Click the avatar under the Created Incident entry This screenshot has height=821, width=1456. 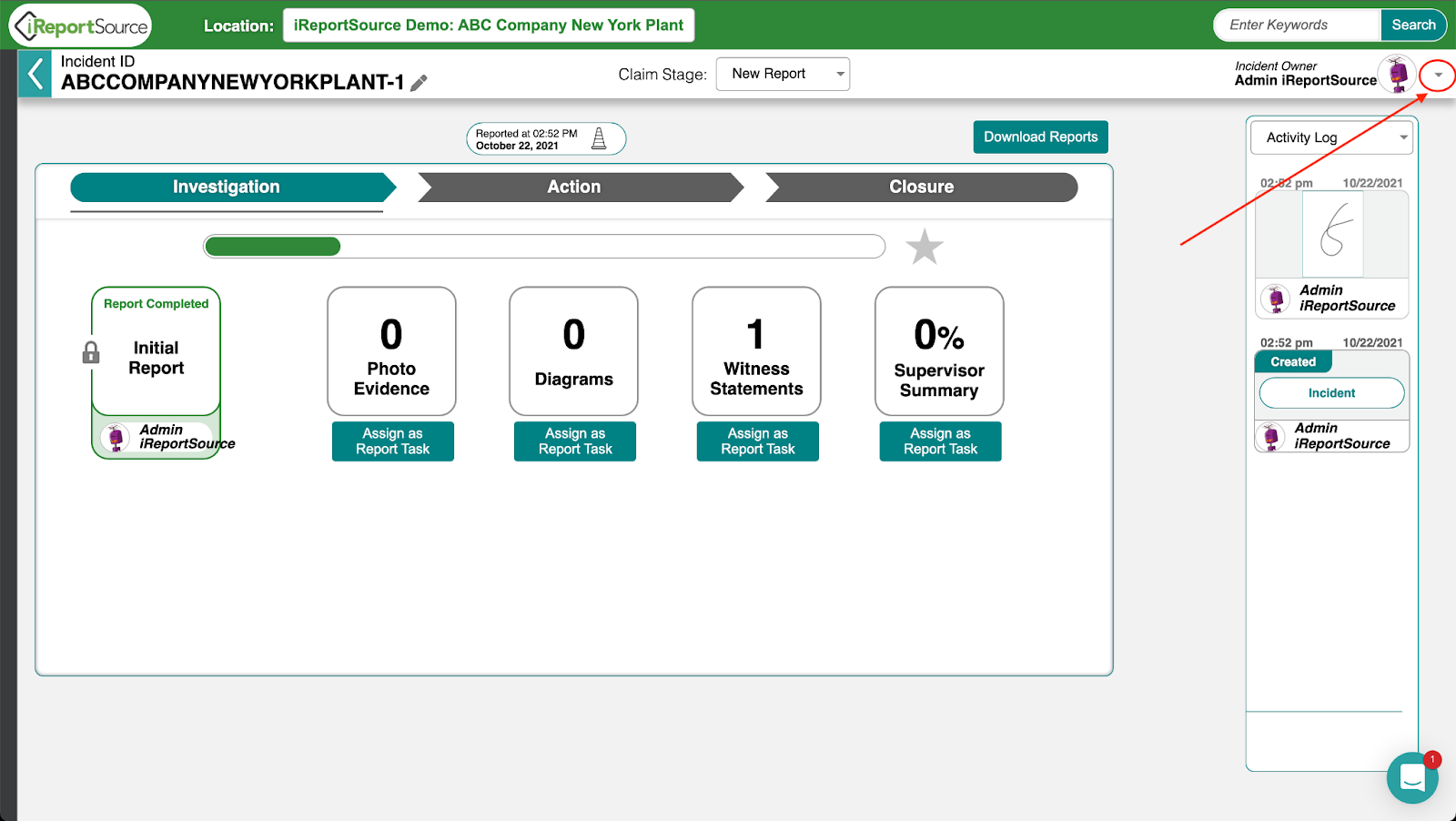tap(1270, 437)
